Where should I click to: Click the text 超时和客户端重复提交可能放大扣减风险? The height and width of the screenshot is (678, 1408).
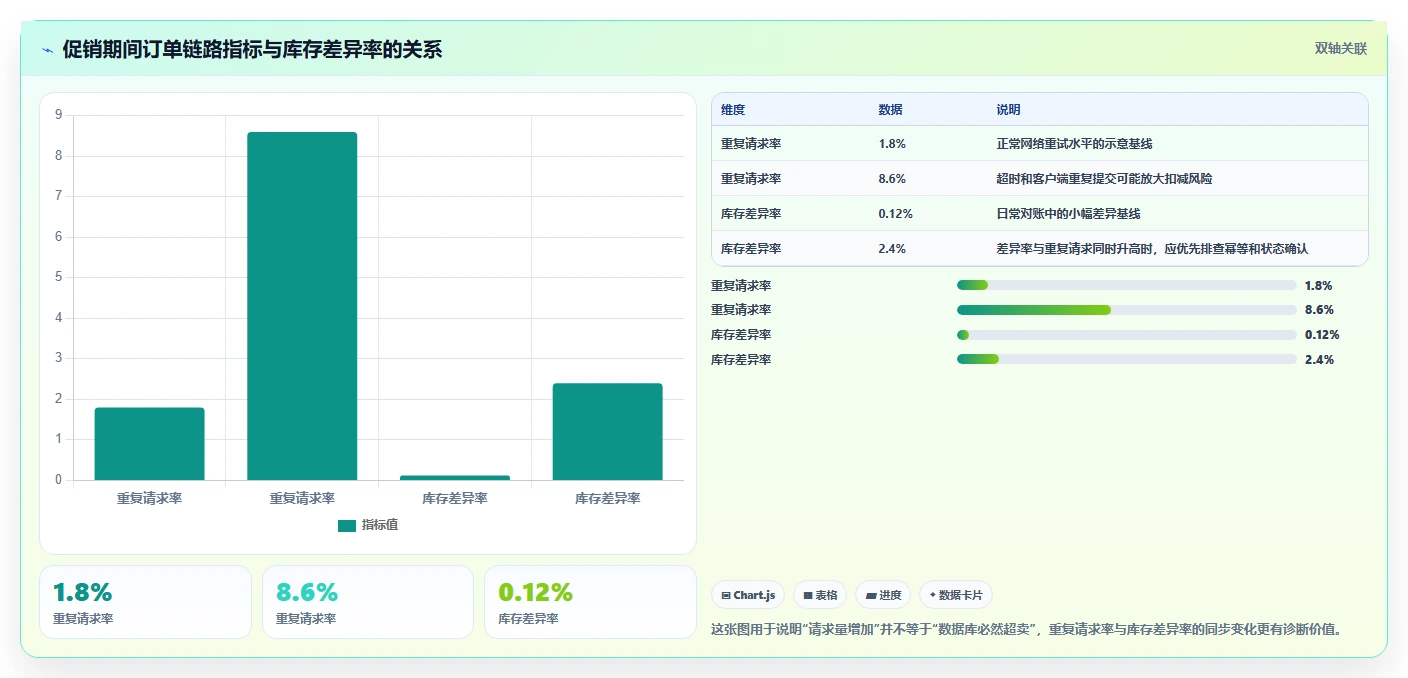coord(1104,179)
